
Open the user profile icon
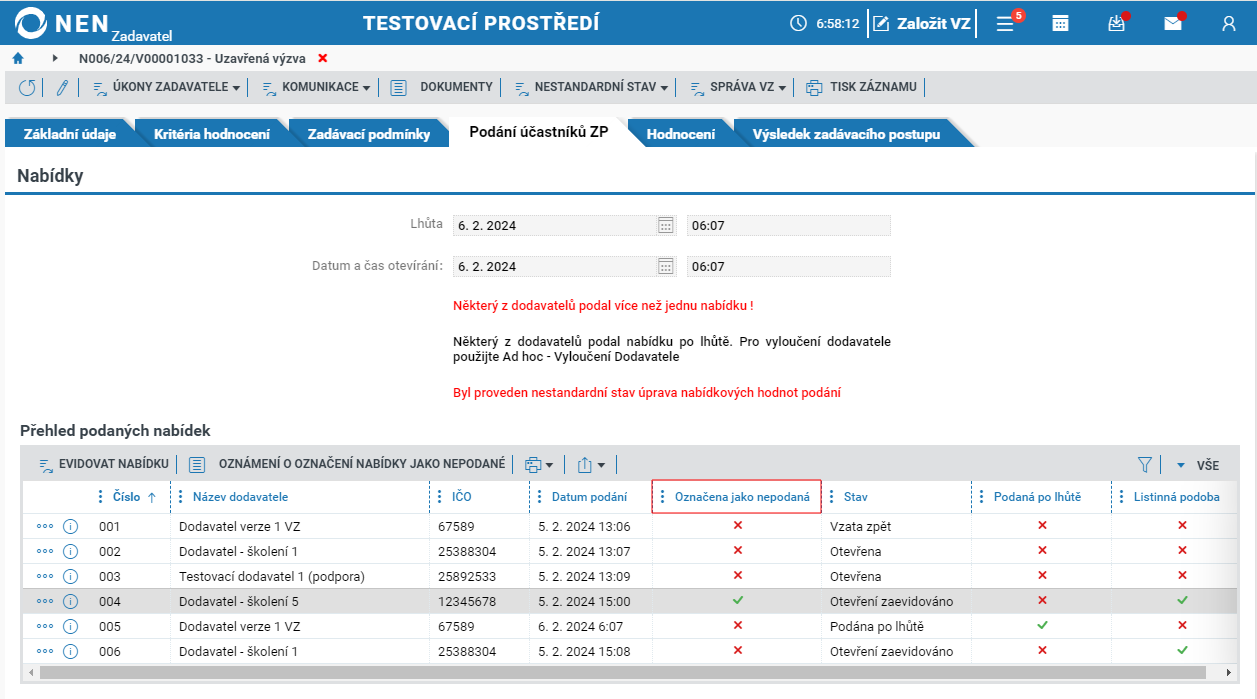click(1229, 23)
